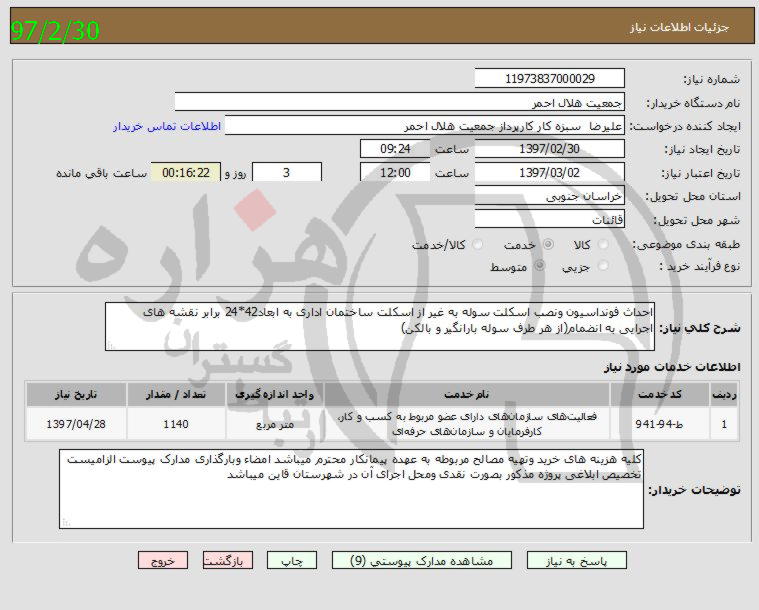This screenshot has height=610, width=759.
Task: Choose متوسط purchase process radio
Action: tap(539, 266)
